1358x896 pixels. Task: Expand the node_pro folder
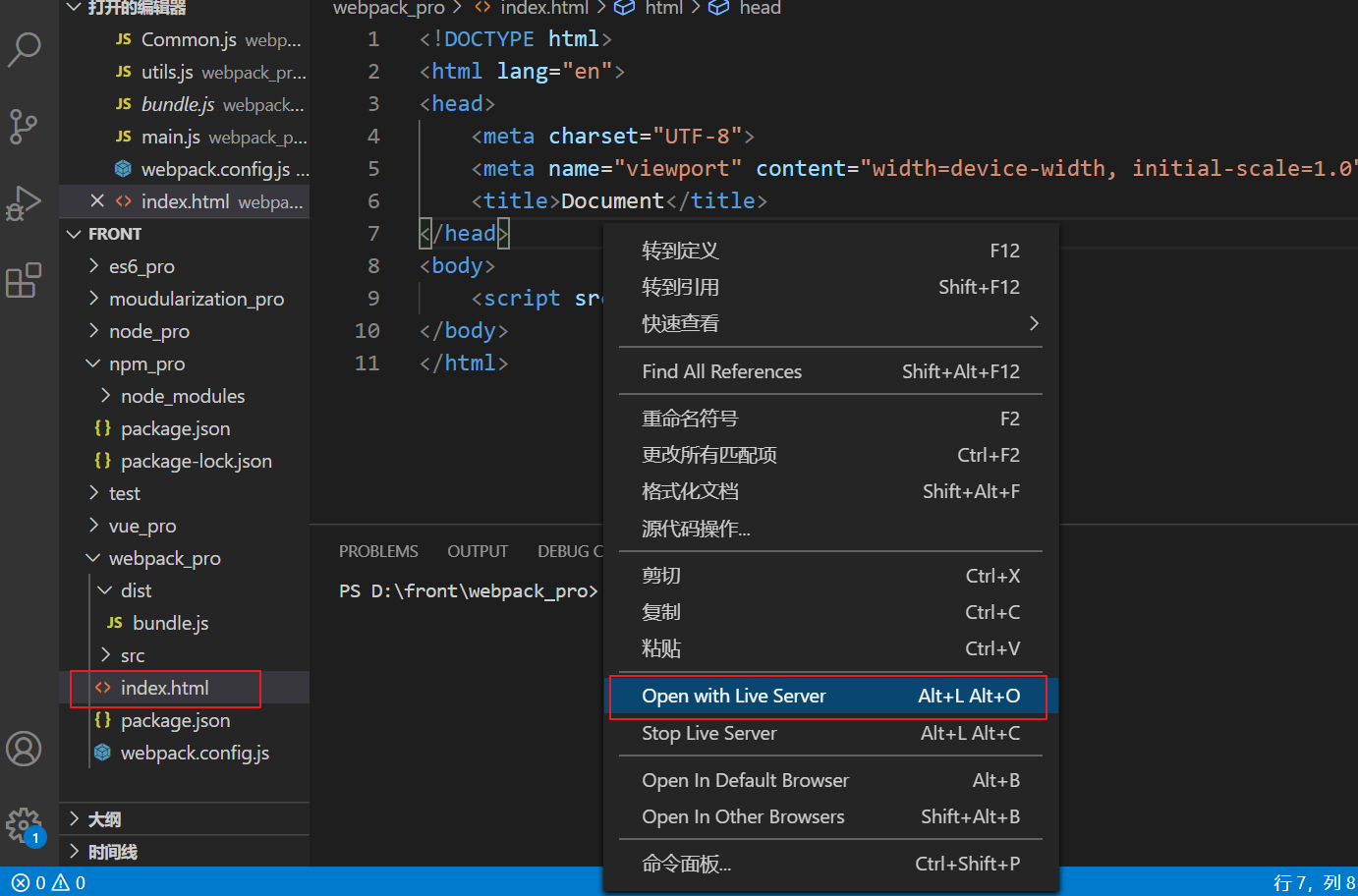93,331
